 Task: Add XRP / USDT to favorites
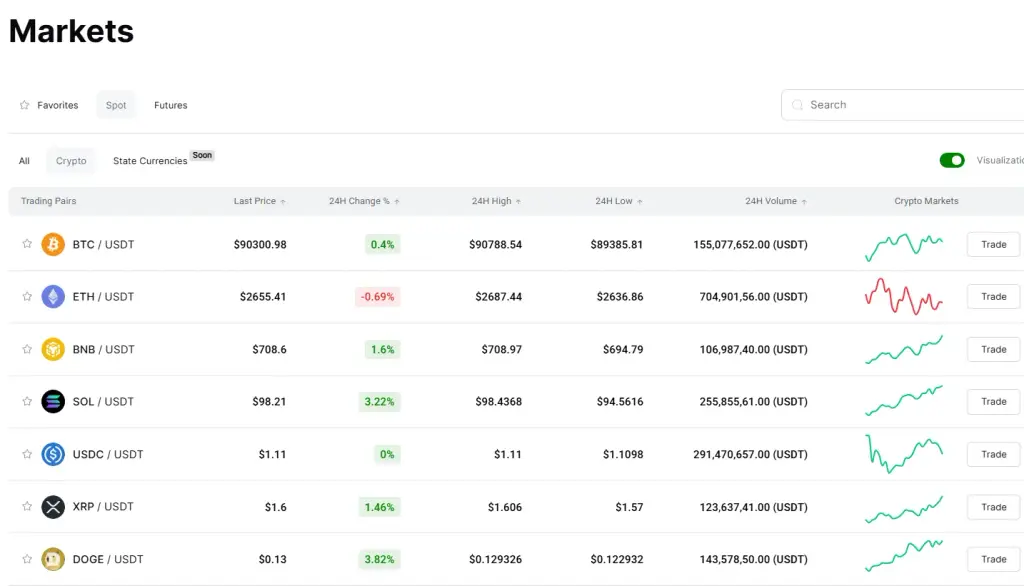(x=27, y=506)
